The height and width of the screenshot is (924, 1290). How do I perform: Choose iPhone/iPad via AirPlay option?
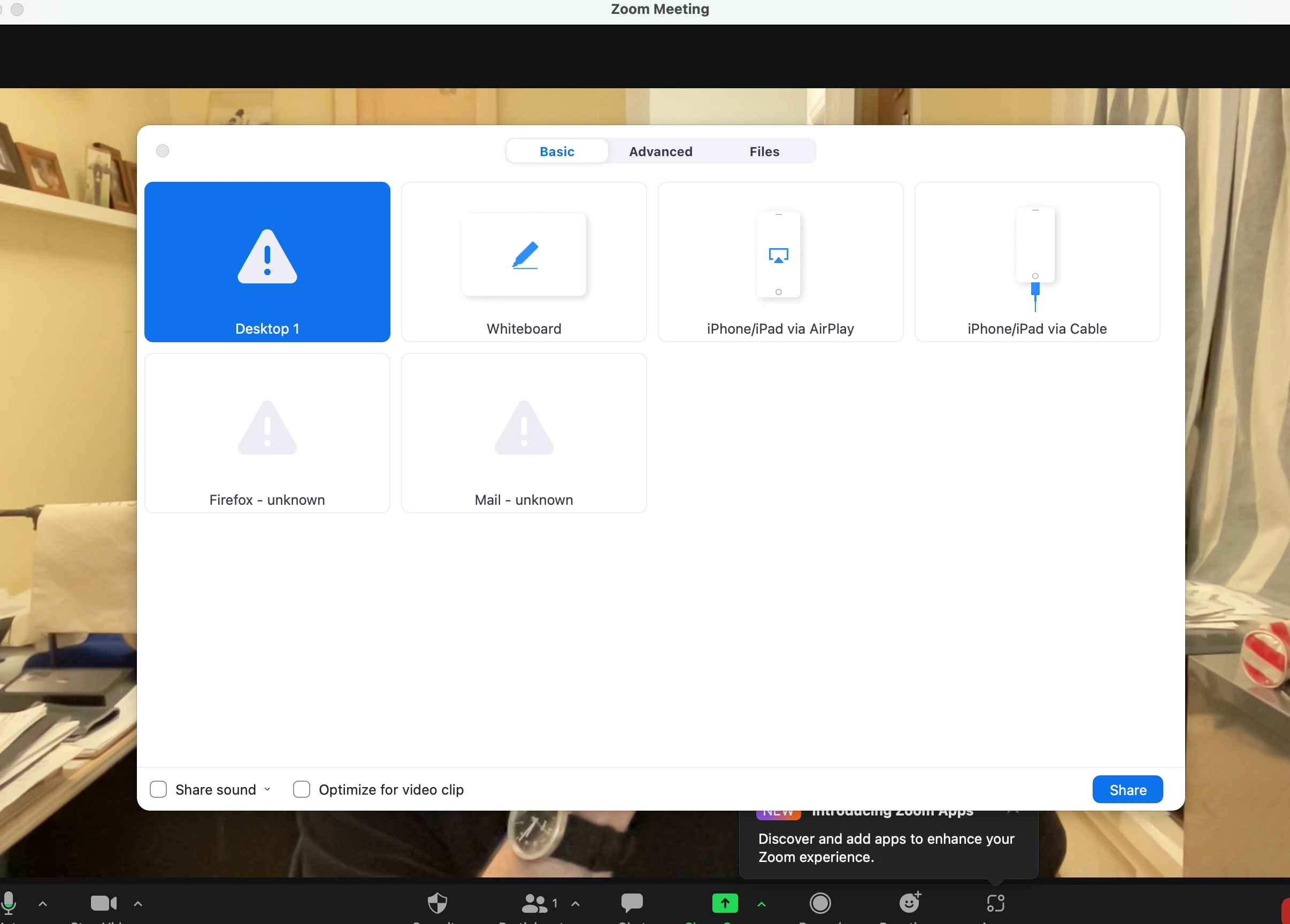pos(780,262)
